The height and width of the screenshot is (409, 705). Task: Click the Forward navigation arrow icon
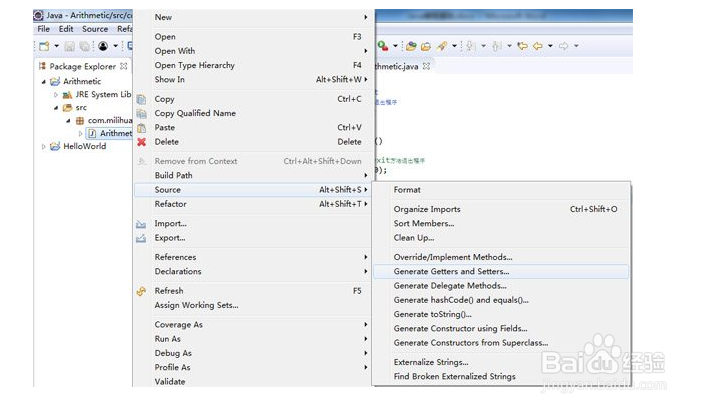click(x=563, y=46)
